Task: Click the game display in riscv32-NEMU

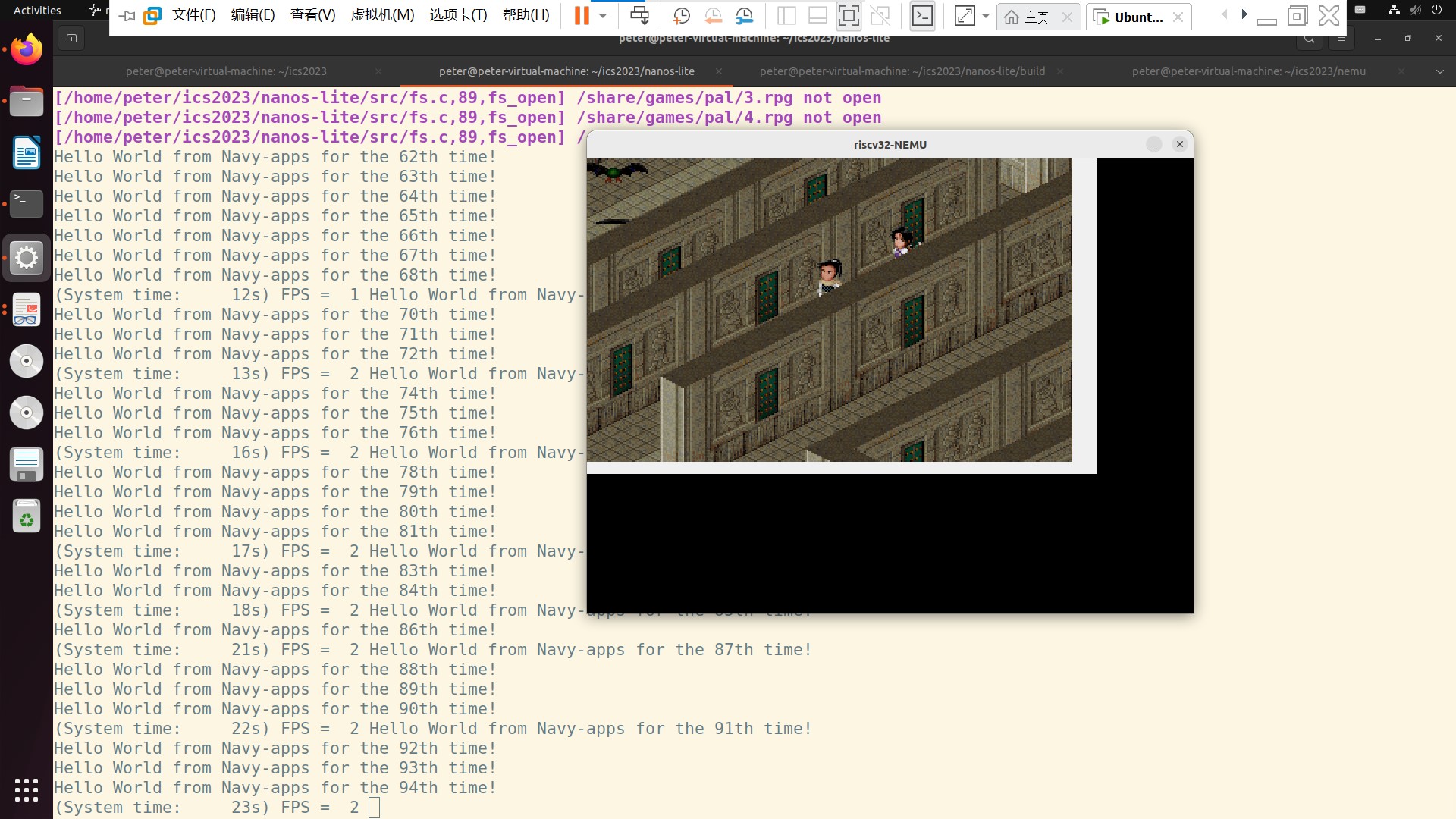Action: click(830, 309)
